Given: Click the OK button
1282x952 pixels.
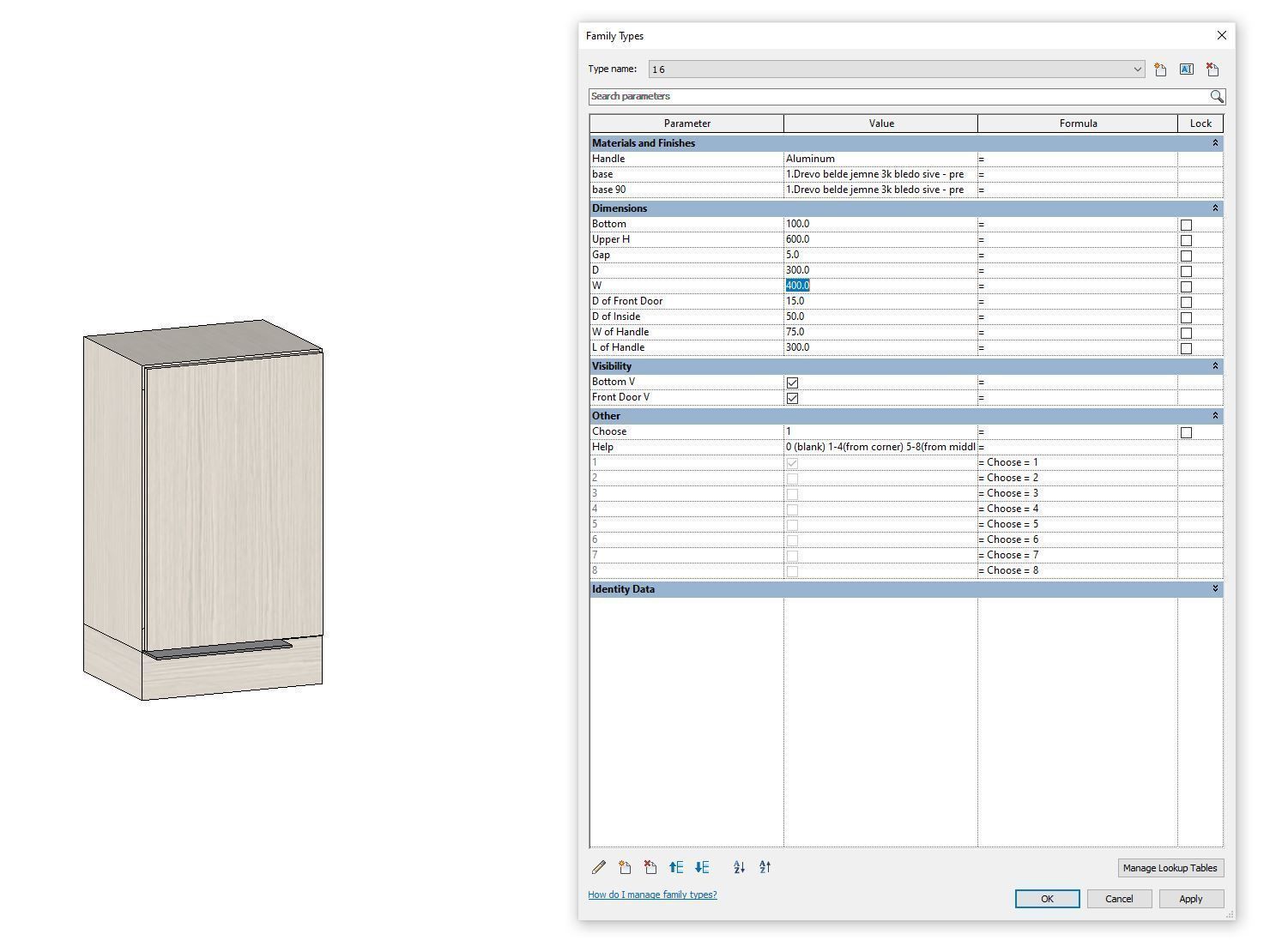Looking at the screenshot, I should 1047,899.
